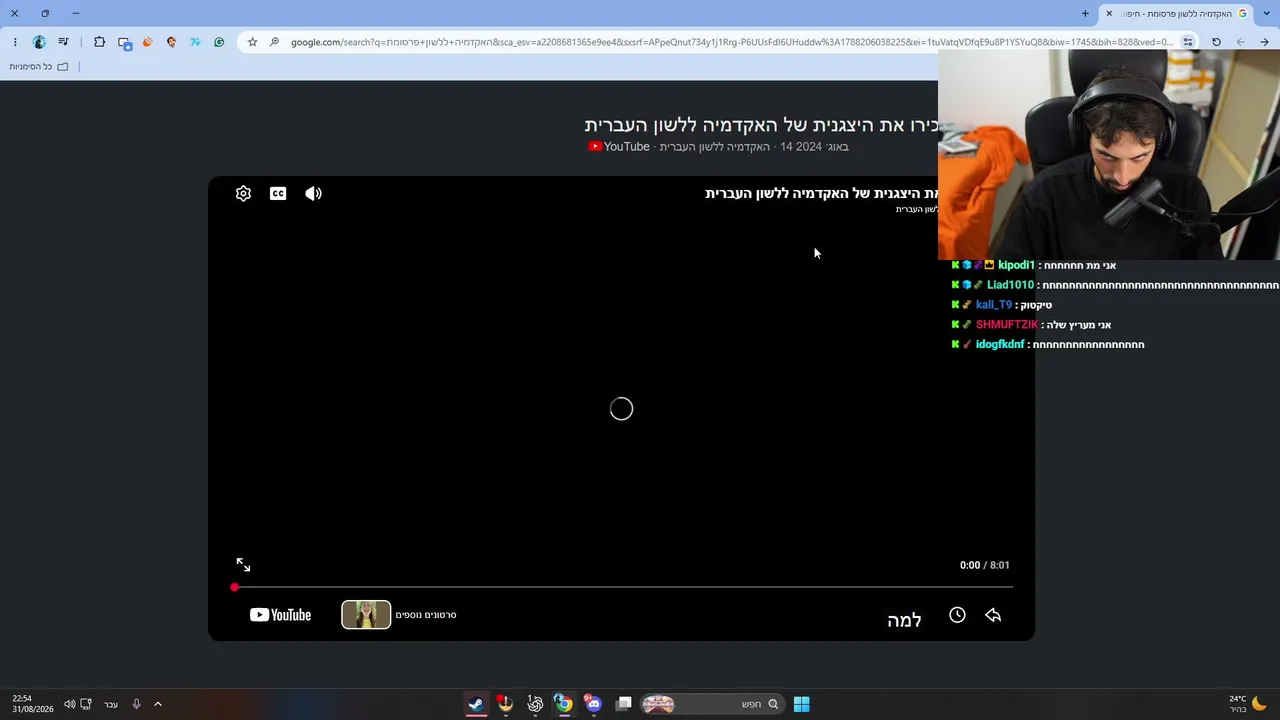
Task: Close the Google search tab
Action: pyautogui.click(x=1109, y=13)
